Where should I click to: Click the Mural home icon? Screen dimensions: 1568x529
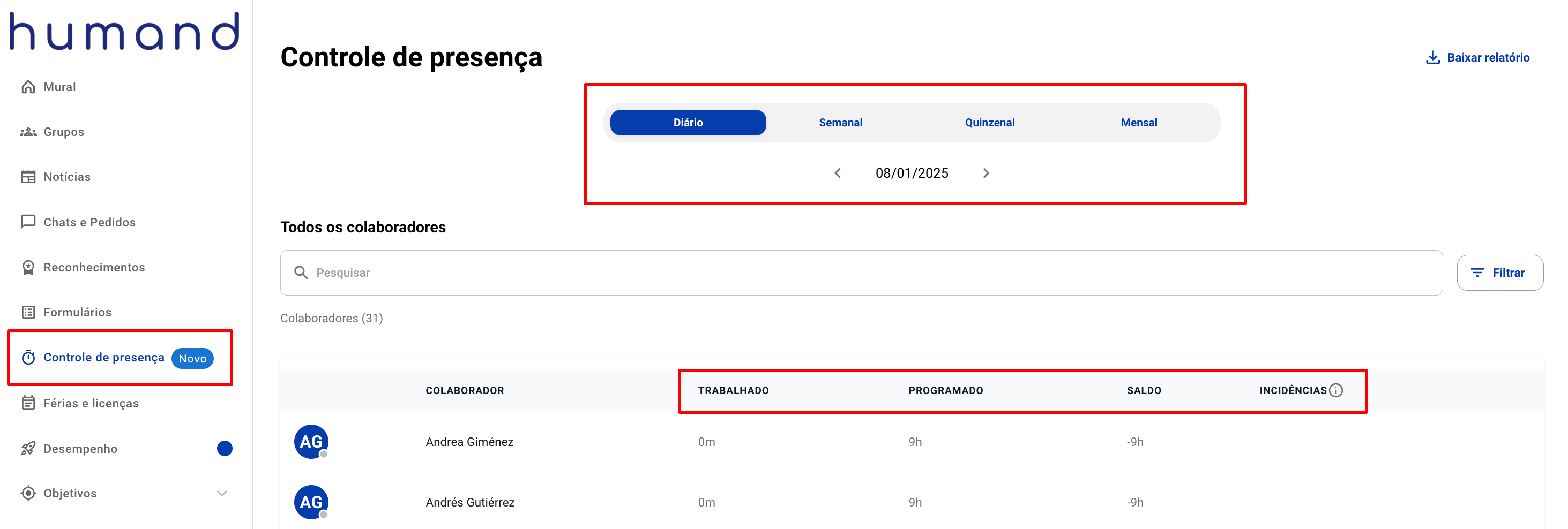[x=28, y=87]
